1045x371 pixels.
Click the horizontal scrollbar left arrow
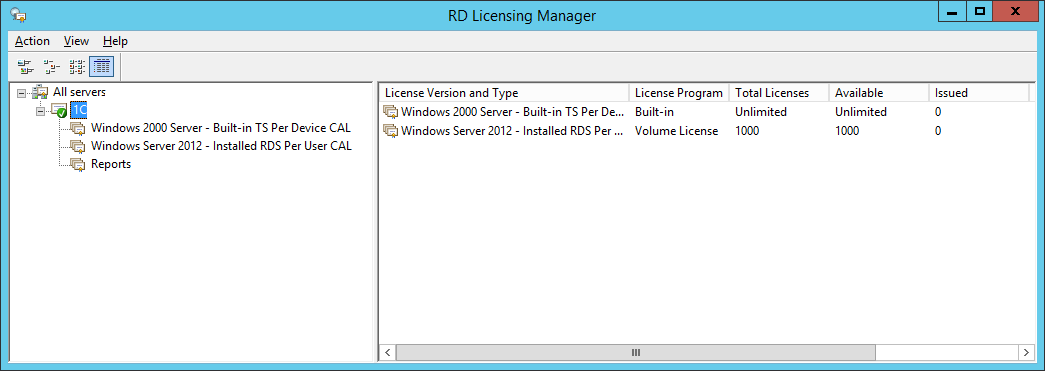click(388, 352)
